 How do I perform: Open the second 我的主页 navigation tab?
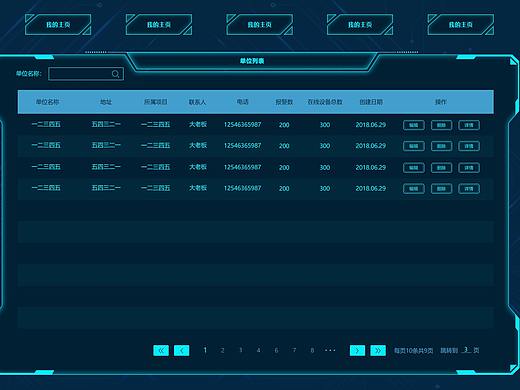pos(159,25)
